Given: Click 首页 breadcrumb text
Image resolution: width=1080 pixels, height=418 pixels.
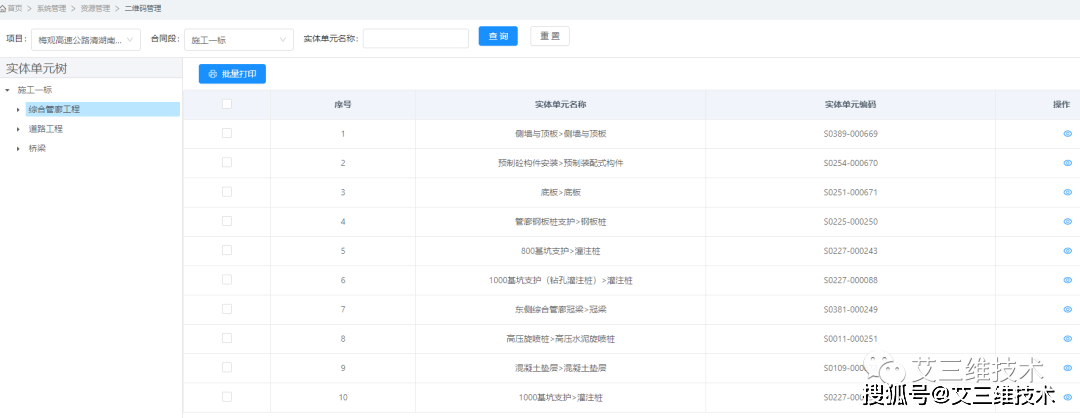Looking at the screenshot, I should [14, 9].
